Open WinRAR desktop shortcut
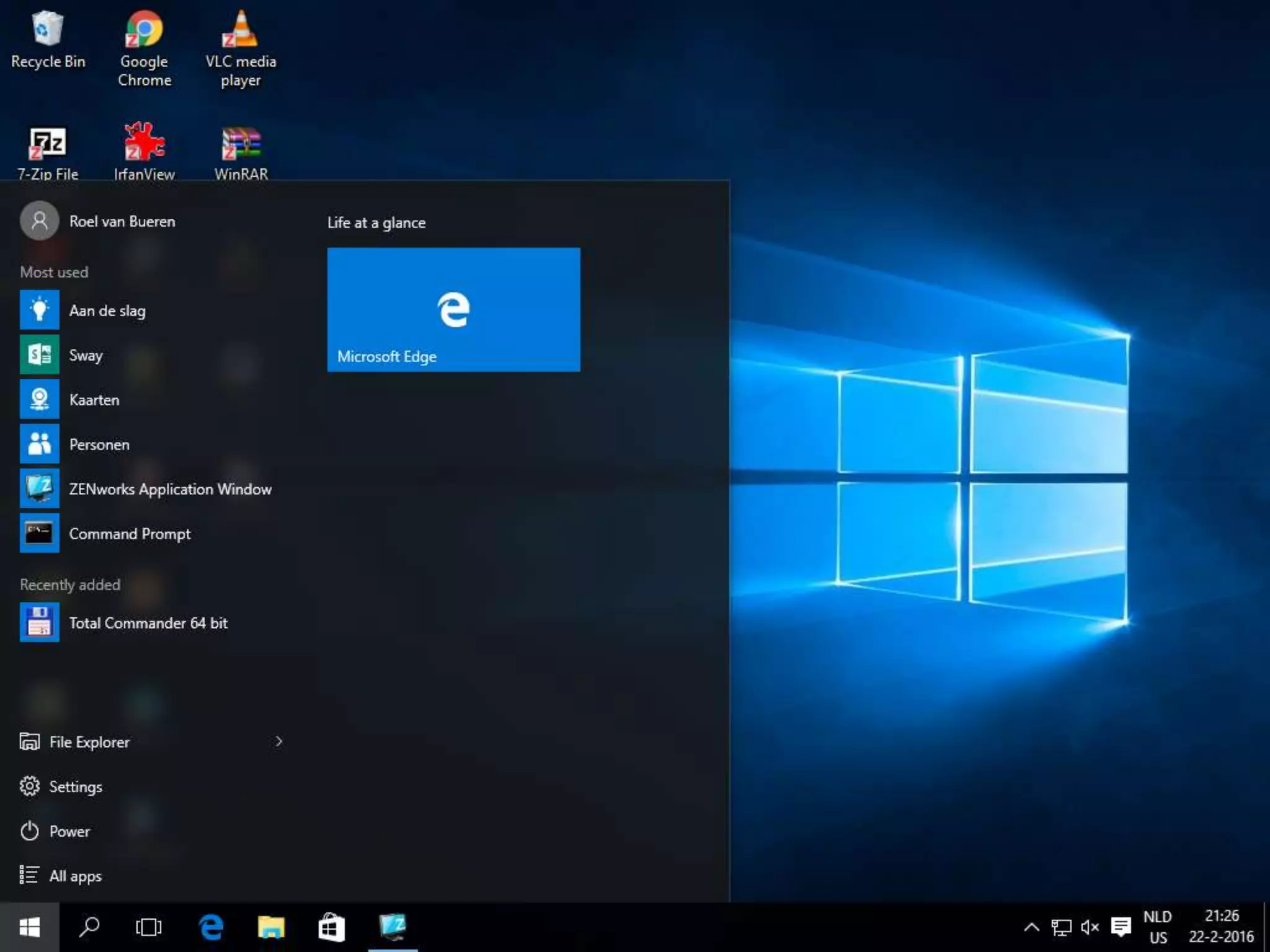Image resolution: width=1270 pixels, height=952 pixels. pos(241,153)
